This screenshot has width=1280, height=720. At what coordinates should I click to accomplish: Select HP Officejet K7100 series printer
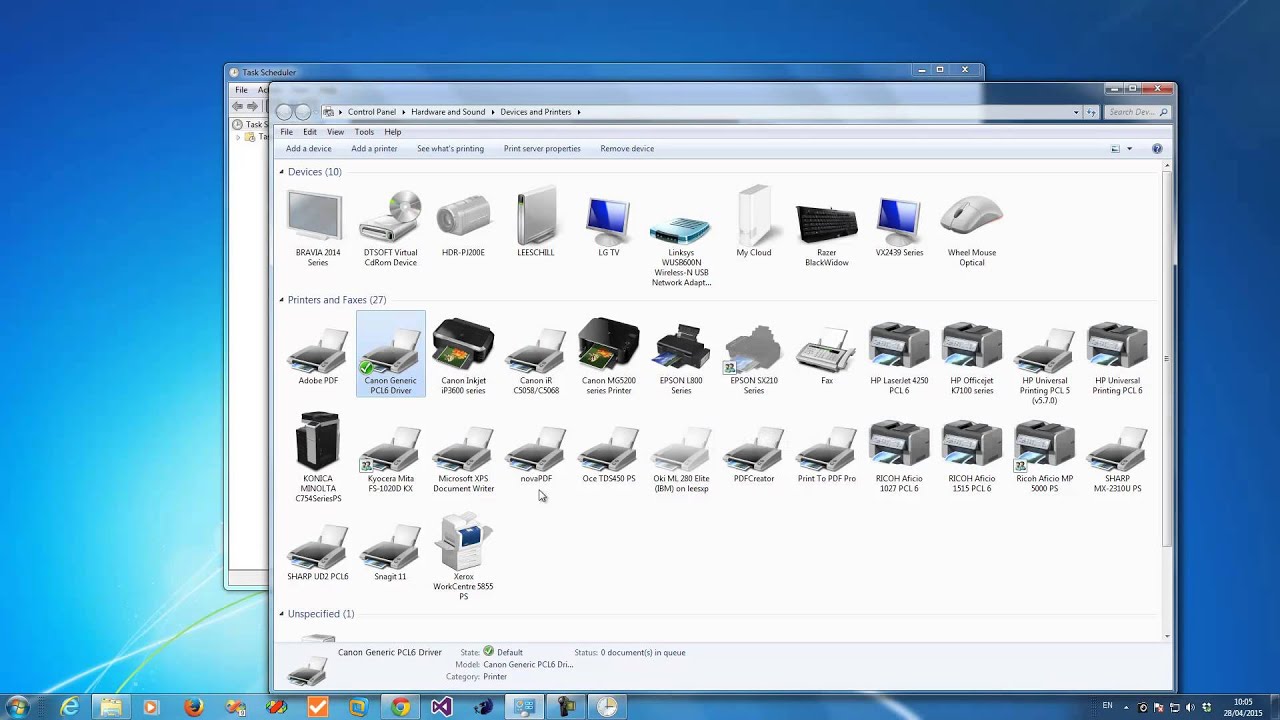coord(972,356)
